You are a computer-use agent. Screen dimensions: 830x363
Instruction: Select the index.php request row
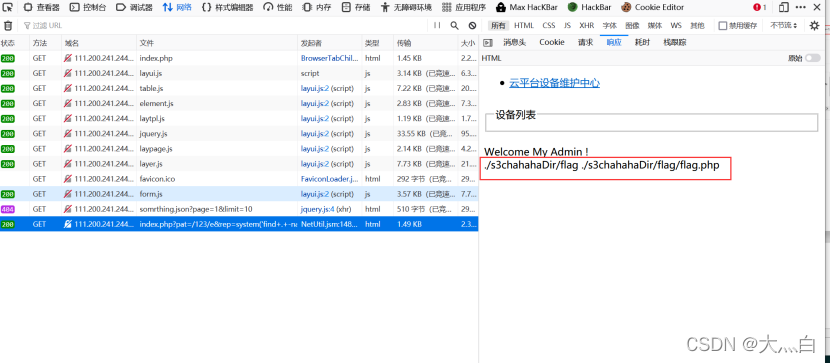tap(239, 58)
